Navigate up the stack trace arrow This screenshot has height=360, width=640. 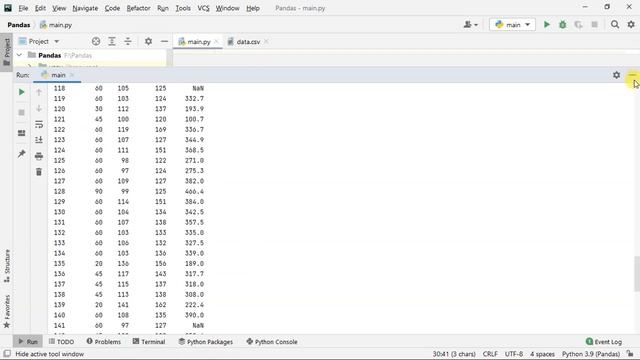39,92
